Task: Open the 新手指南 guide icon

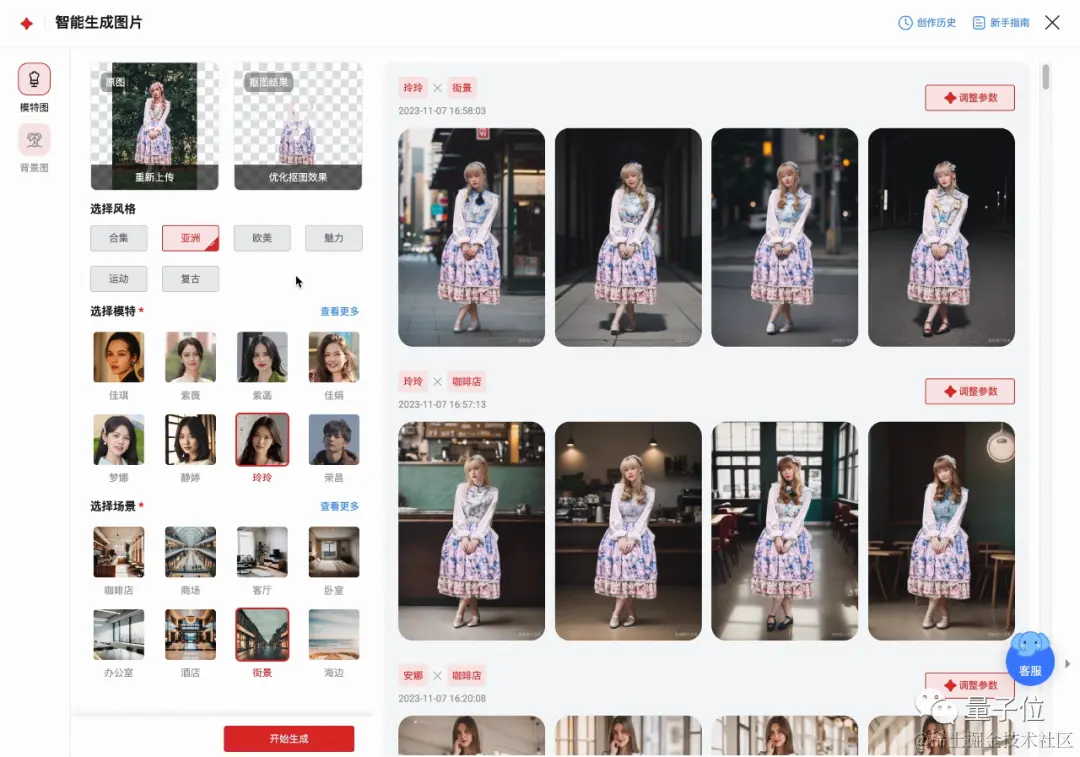Action: pyautogui.click(x=979, y=23)
